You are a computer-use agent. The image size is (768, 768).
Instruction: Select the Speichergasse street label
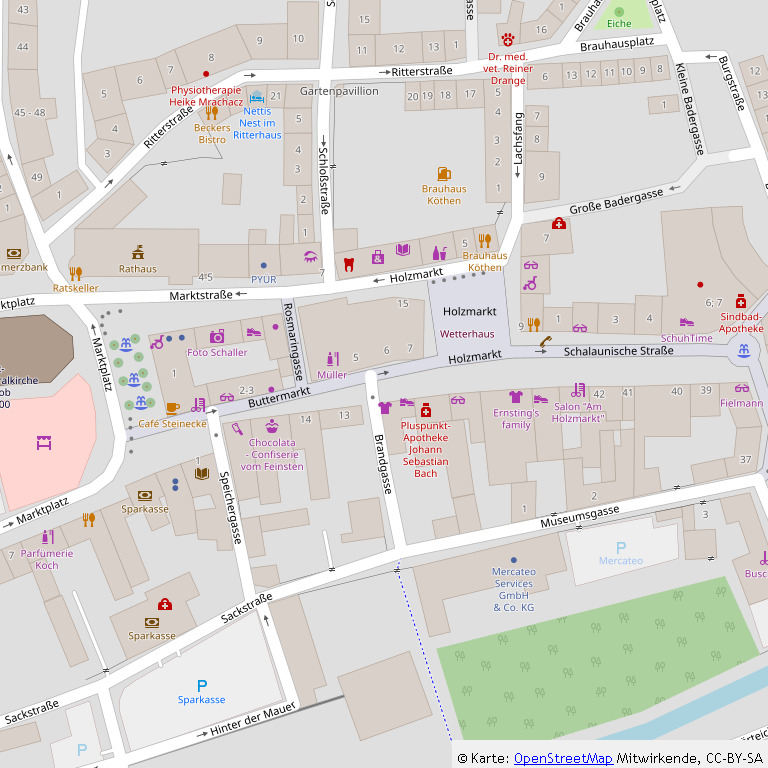(x=230, y=507)
